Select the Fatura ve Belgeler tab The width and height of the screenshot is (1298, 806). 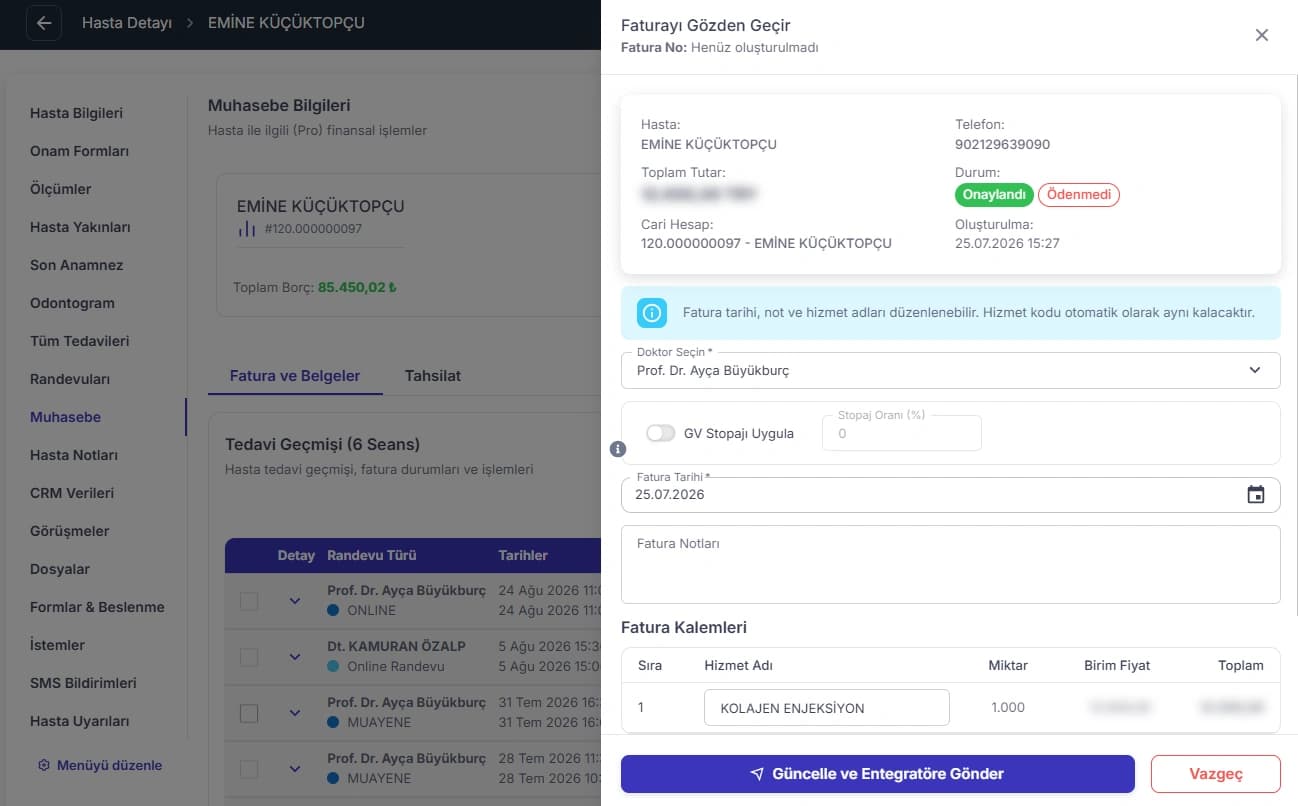pyautogui.click(x=295, y=376)
